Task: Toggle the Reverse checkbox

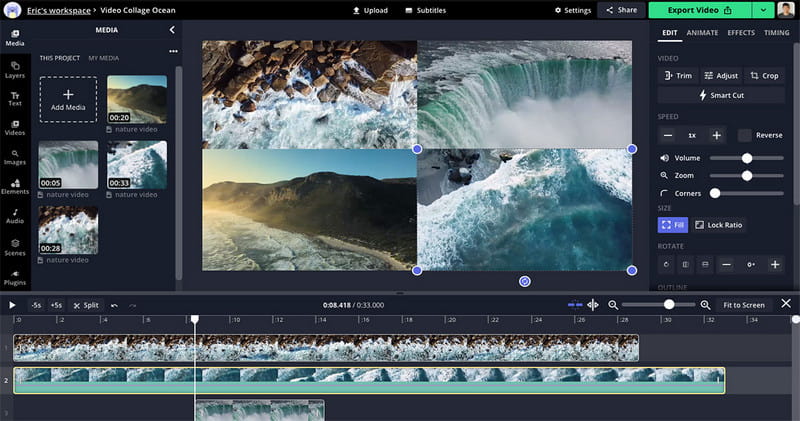Action: click(x=744, y=135)
